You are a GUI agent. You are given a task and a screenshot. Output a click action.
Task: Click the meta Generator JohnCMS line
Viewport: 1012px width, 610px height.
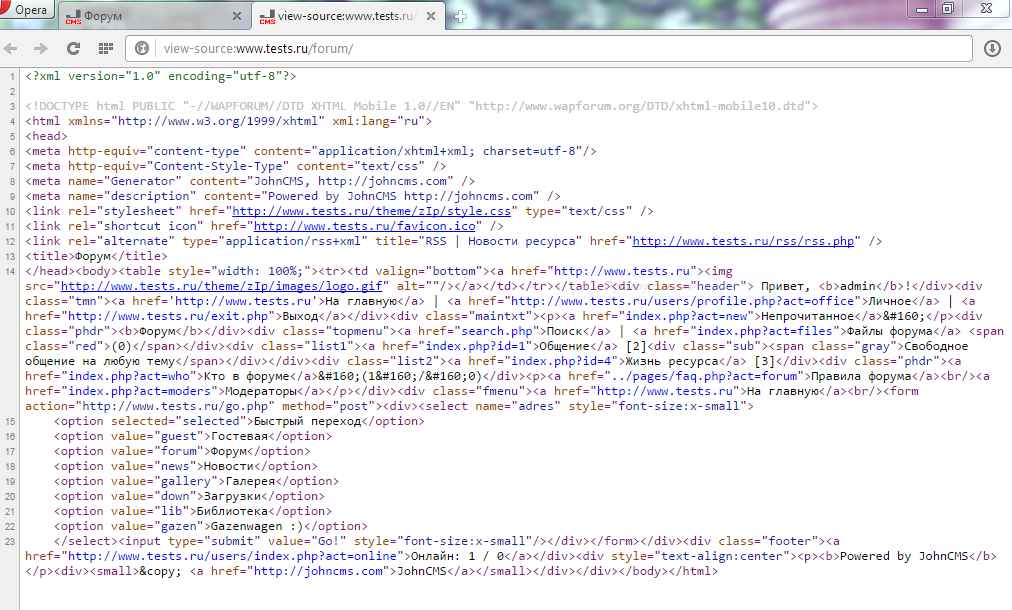coord(250,181)
